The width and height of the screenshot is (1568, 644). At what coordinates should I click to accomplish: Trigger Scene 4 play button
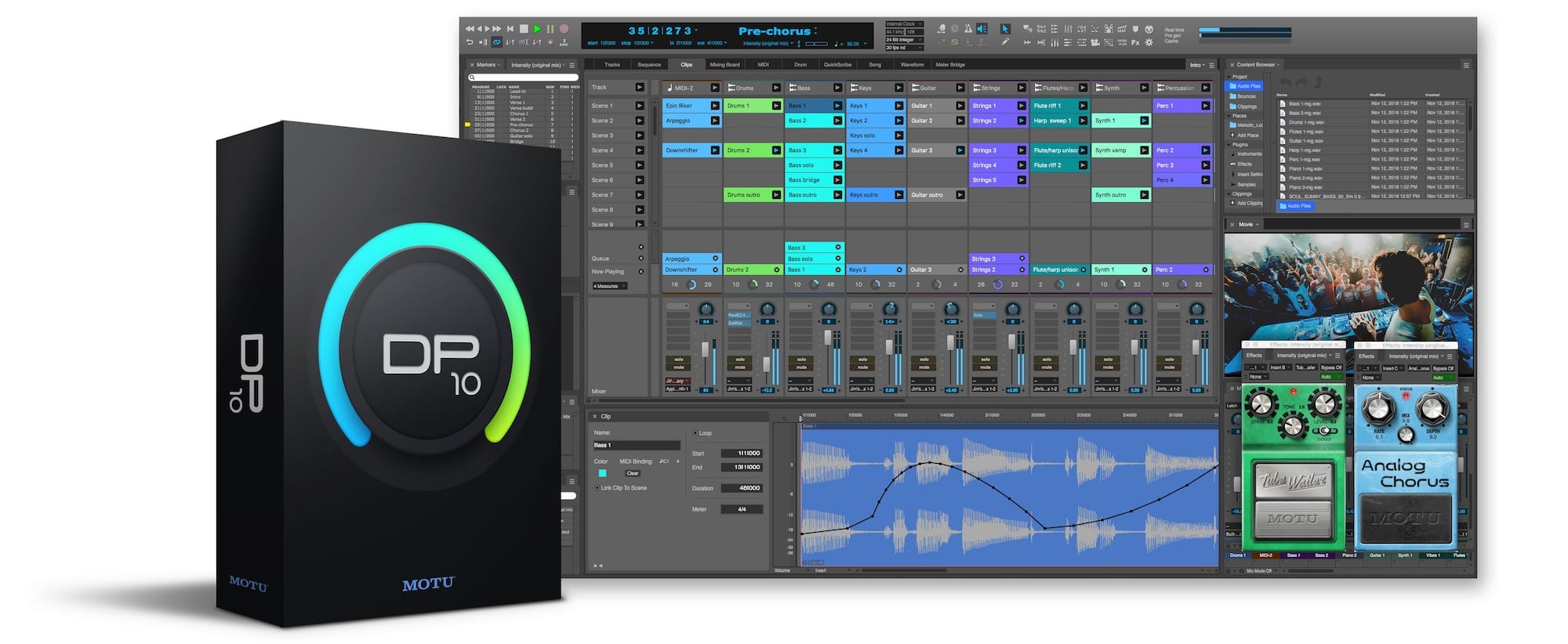click(x=640, y=150)
